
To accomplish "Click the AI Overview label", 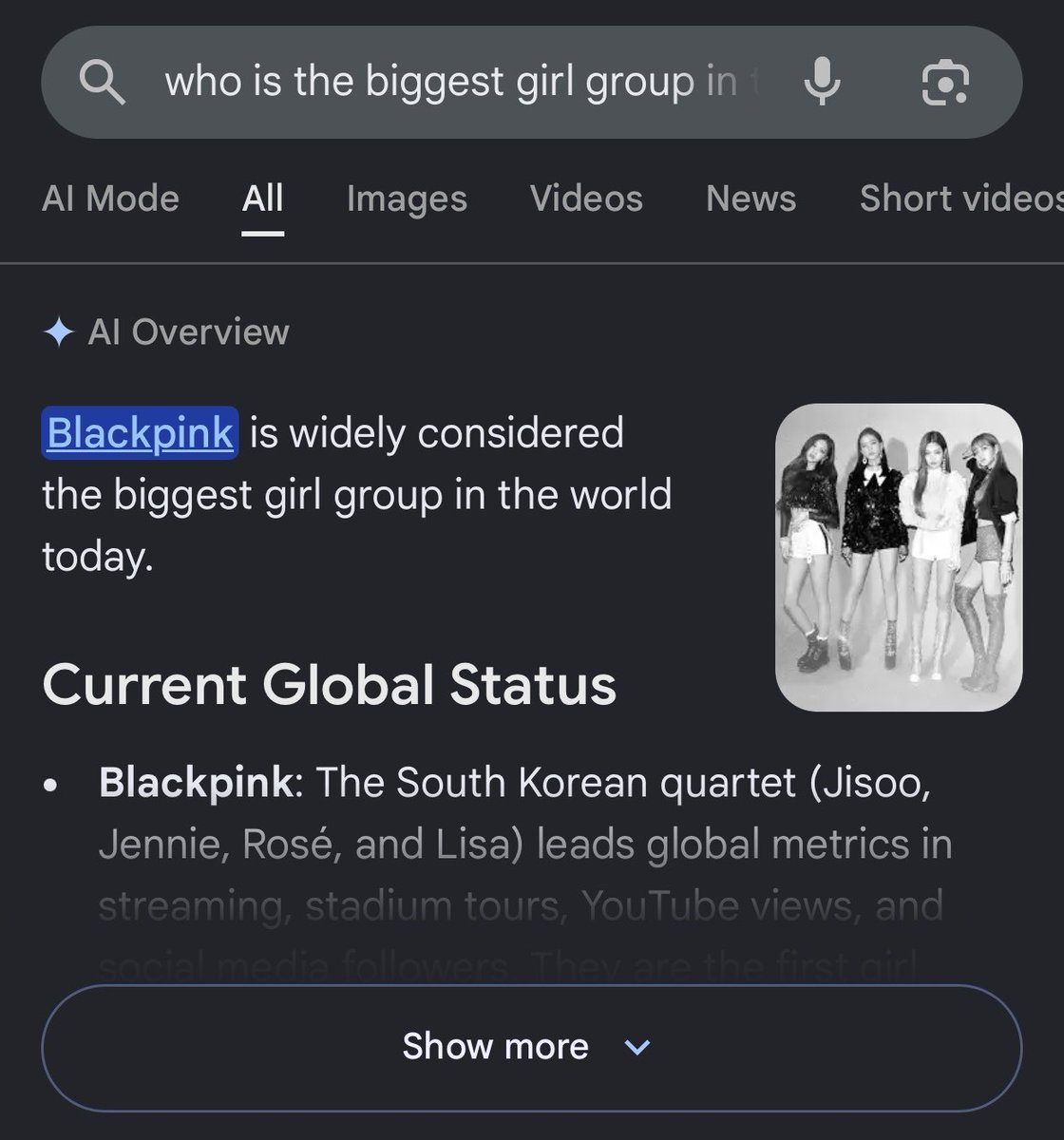I will [x=188, y=332].
